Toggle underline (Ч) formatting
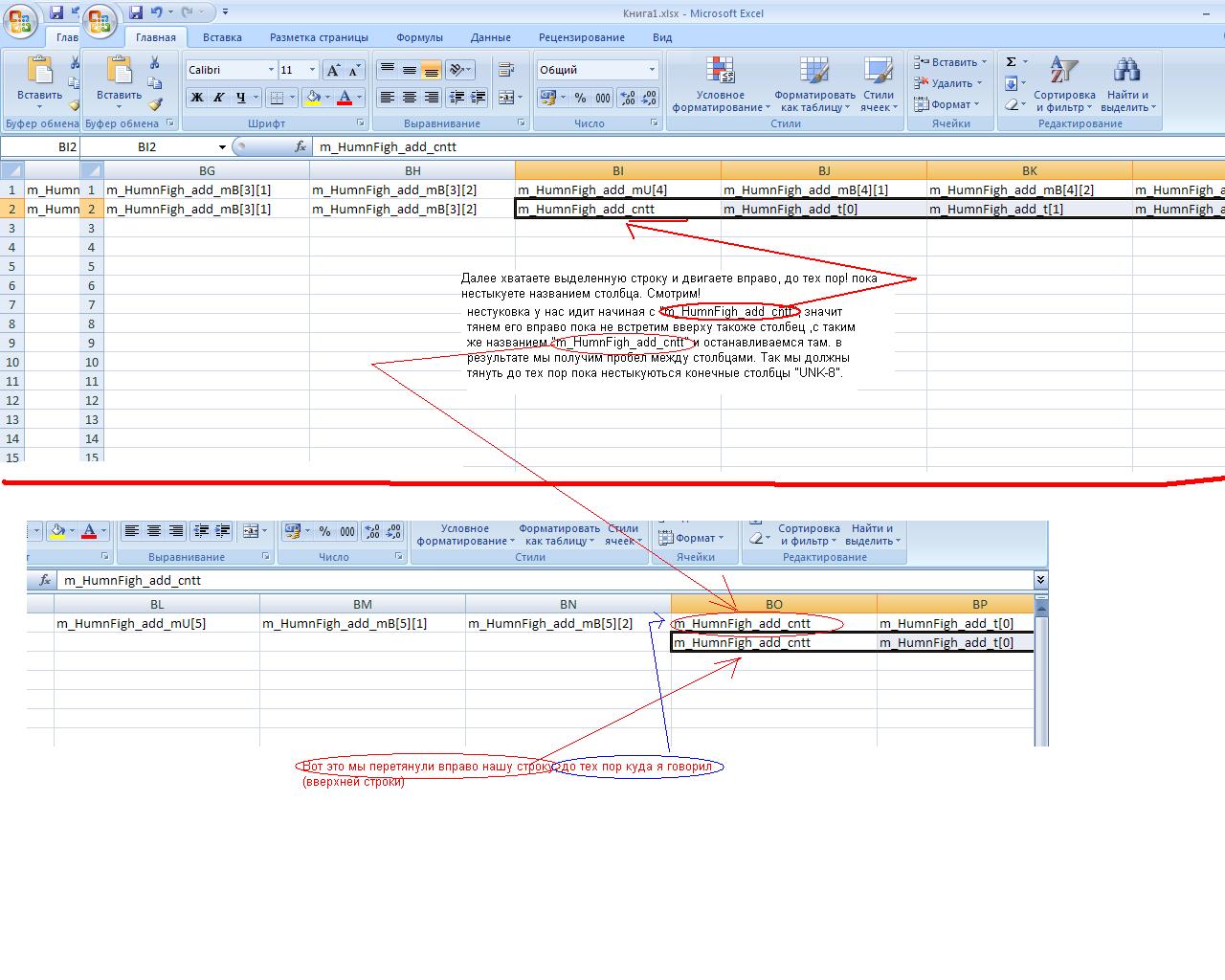The width and height of the screenshot is (1225, 980). (241, 97)
